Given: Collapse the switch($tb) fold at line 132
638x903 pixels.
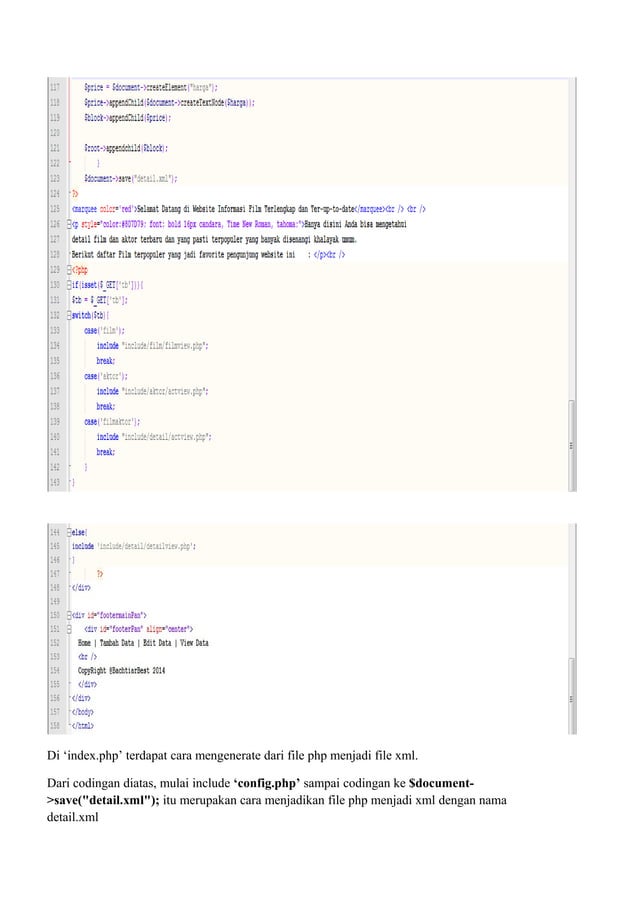Looking at the screenshot, I should click(70, 315).
